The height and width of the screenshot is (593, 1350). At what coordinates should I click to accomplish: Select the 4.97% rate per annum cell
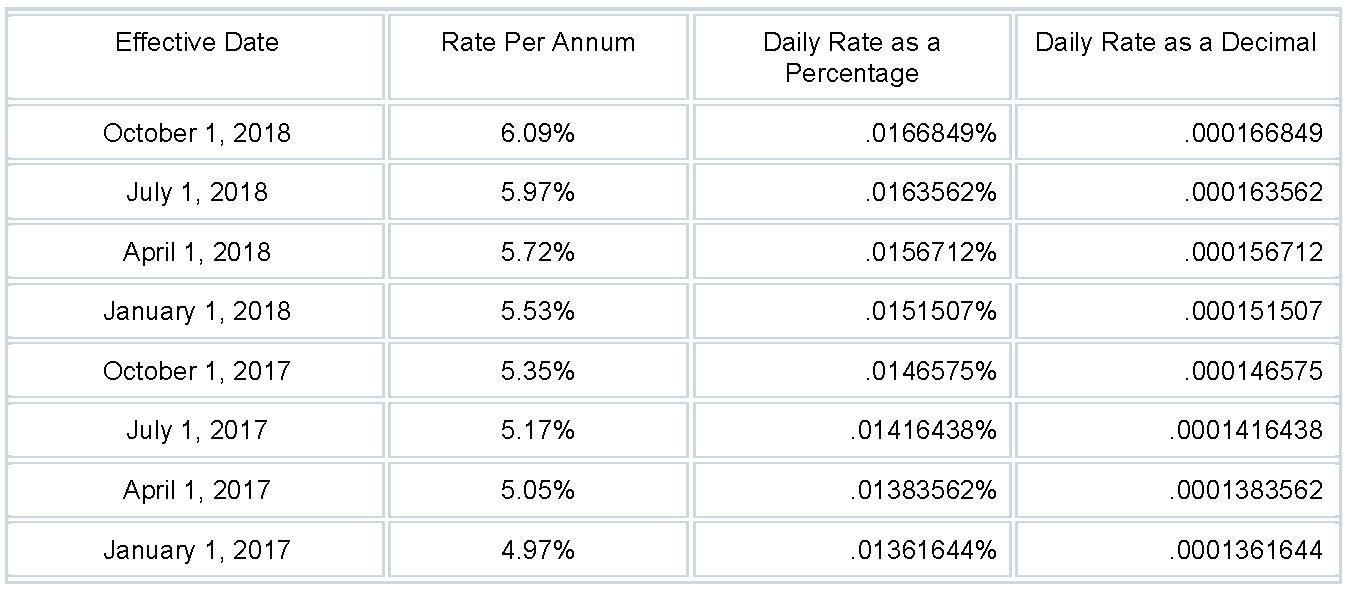tap(538, 549)
